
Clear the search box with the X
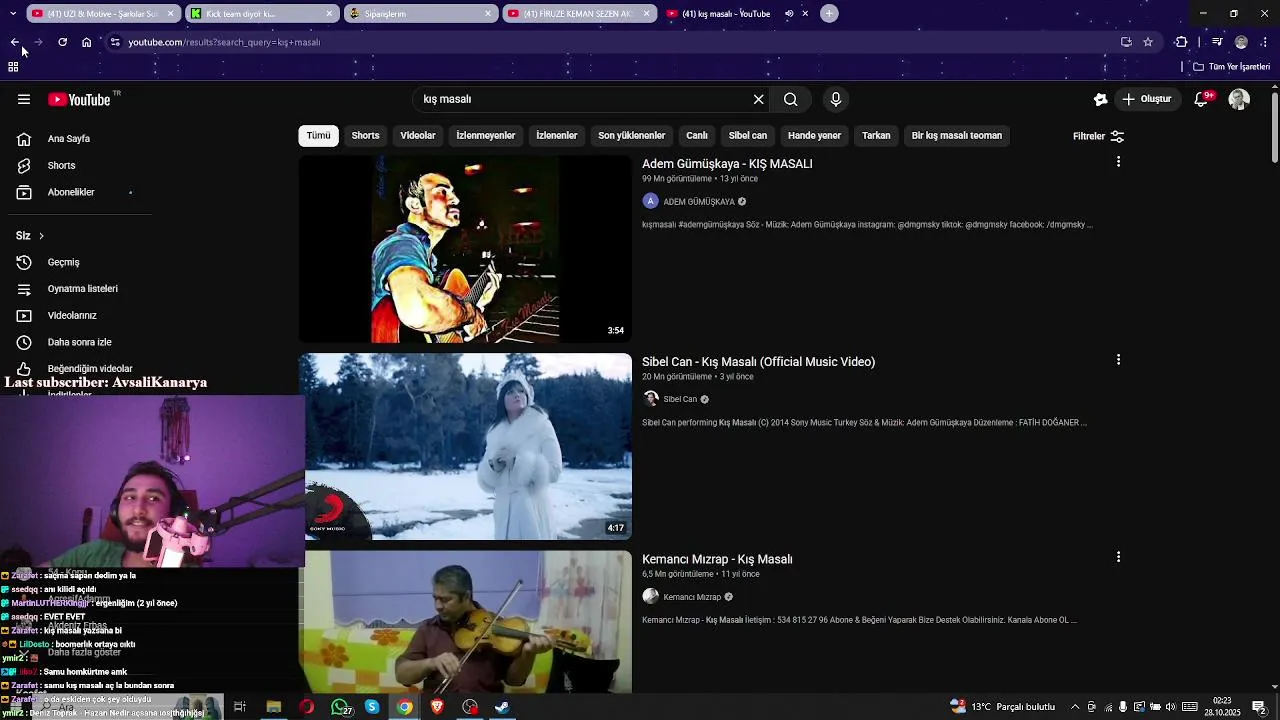click(759, 99)
